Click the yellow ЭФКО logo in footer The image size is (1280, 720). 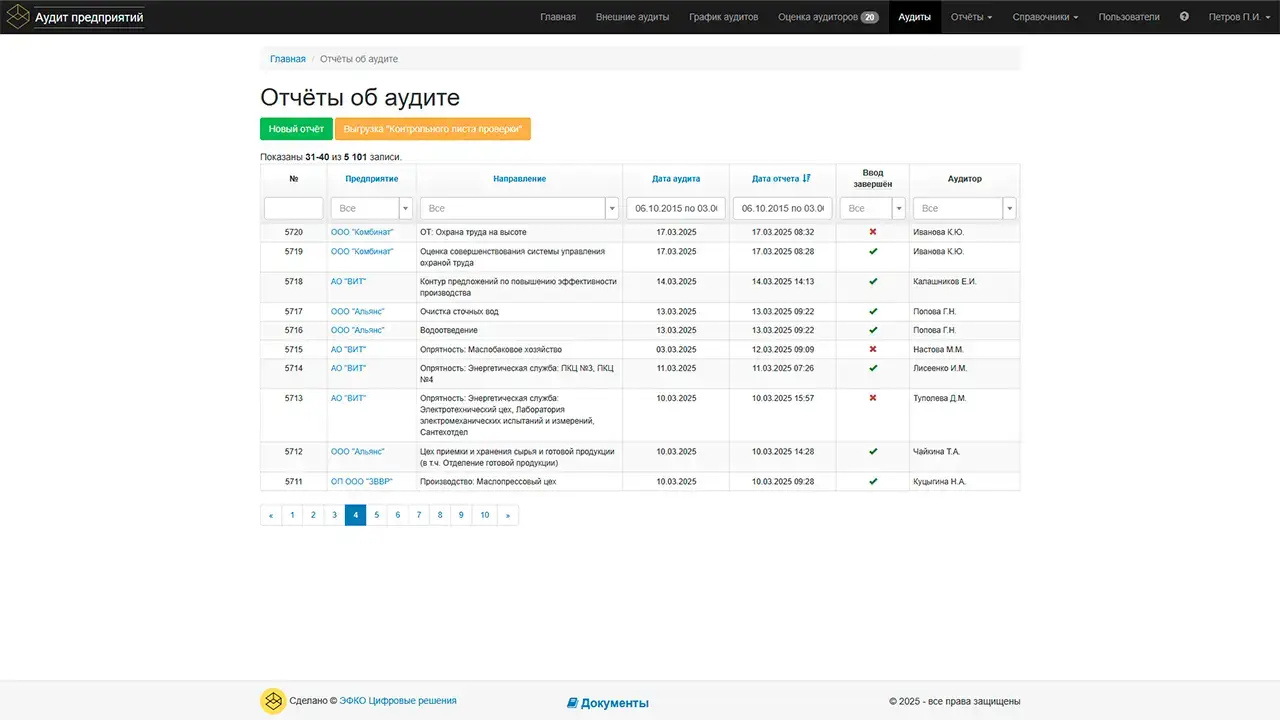click(272, 702)
